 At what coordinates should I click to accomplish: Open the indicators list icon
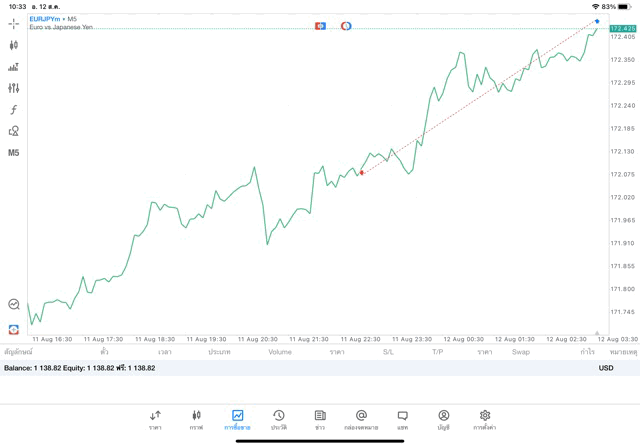(14, 67)
